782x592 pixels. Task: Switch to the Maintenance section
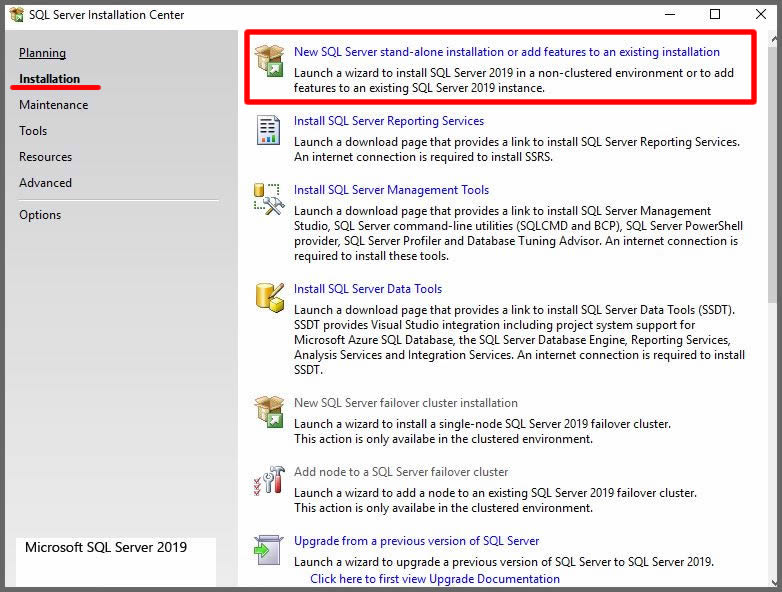pyautogui.click(x=53, y=105)
